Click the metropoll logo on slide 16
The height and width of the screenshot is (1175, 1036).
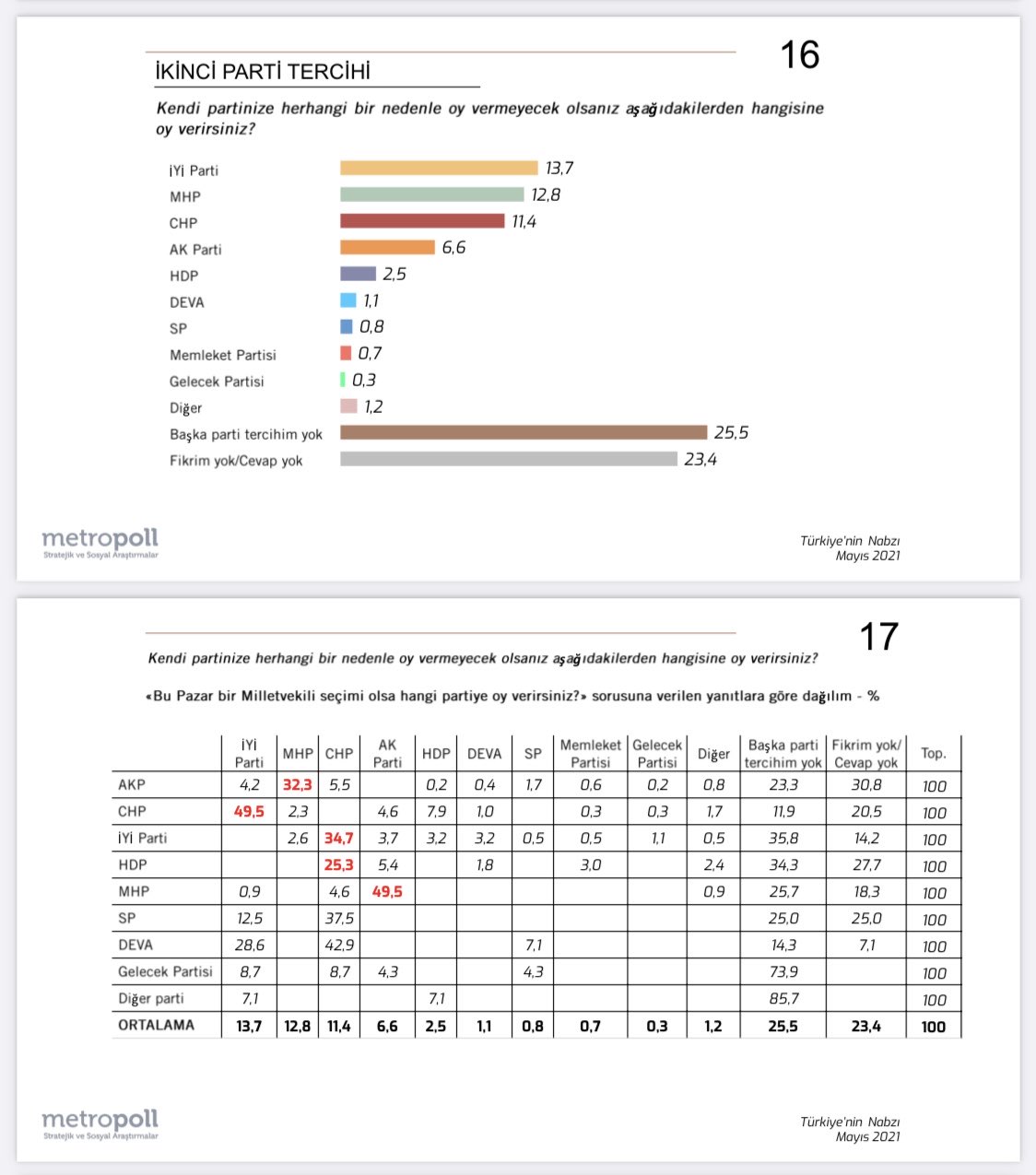point(100,542)
